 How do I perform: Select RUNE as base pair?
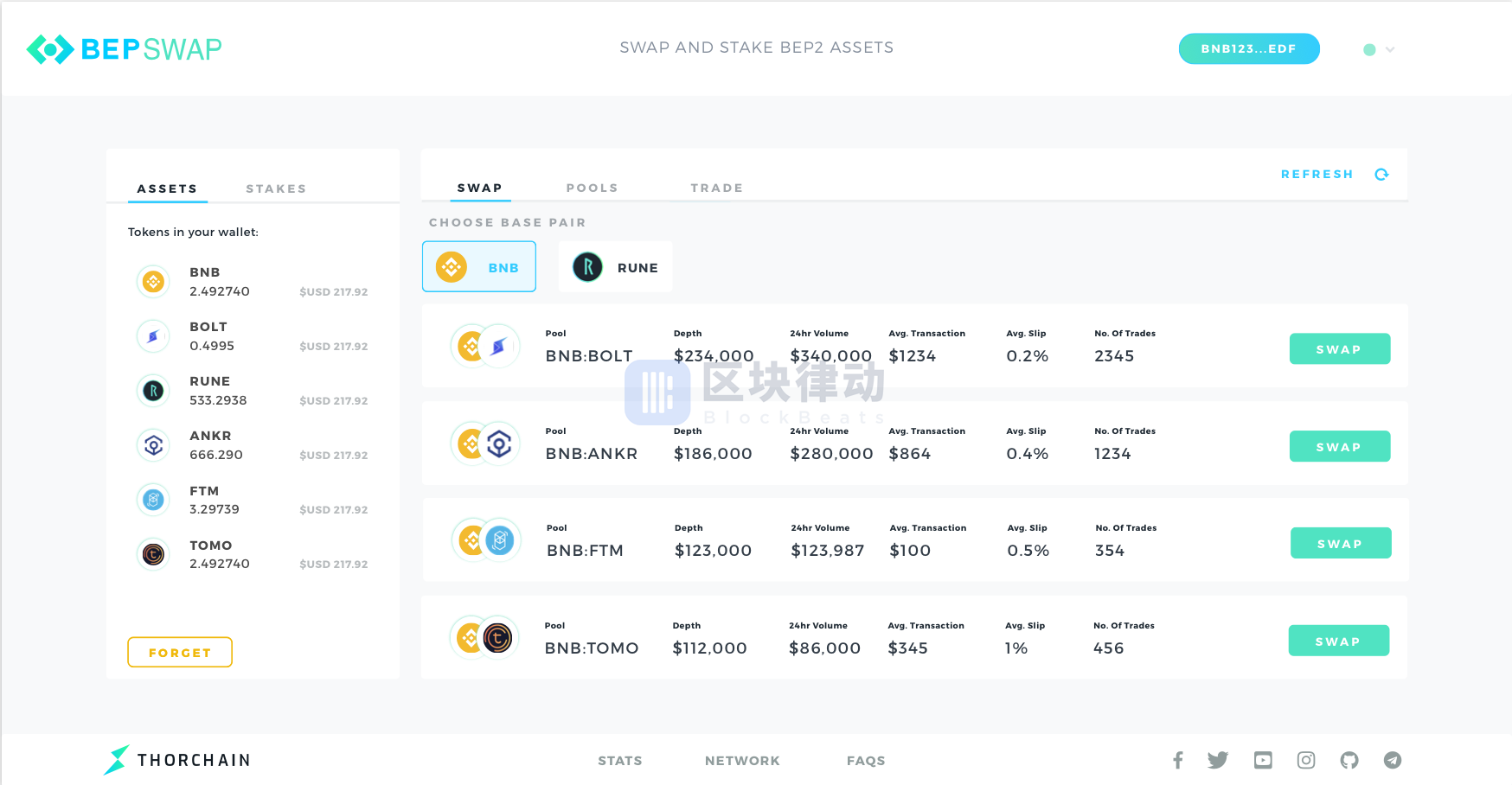[615, 266]
